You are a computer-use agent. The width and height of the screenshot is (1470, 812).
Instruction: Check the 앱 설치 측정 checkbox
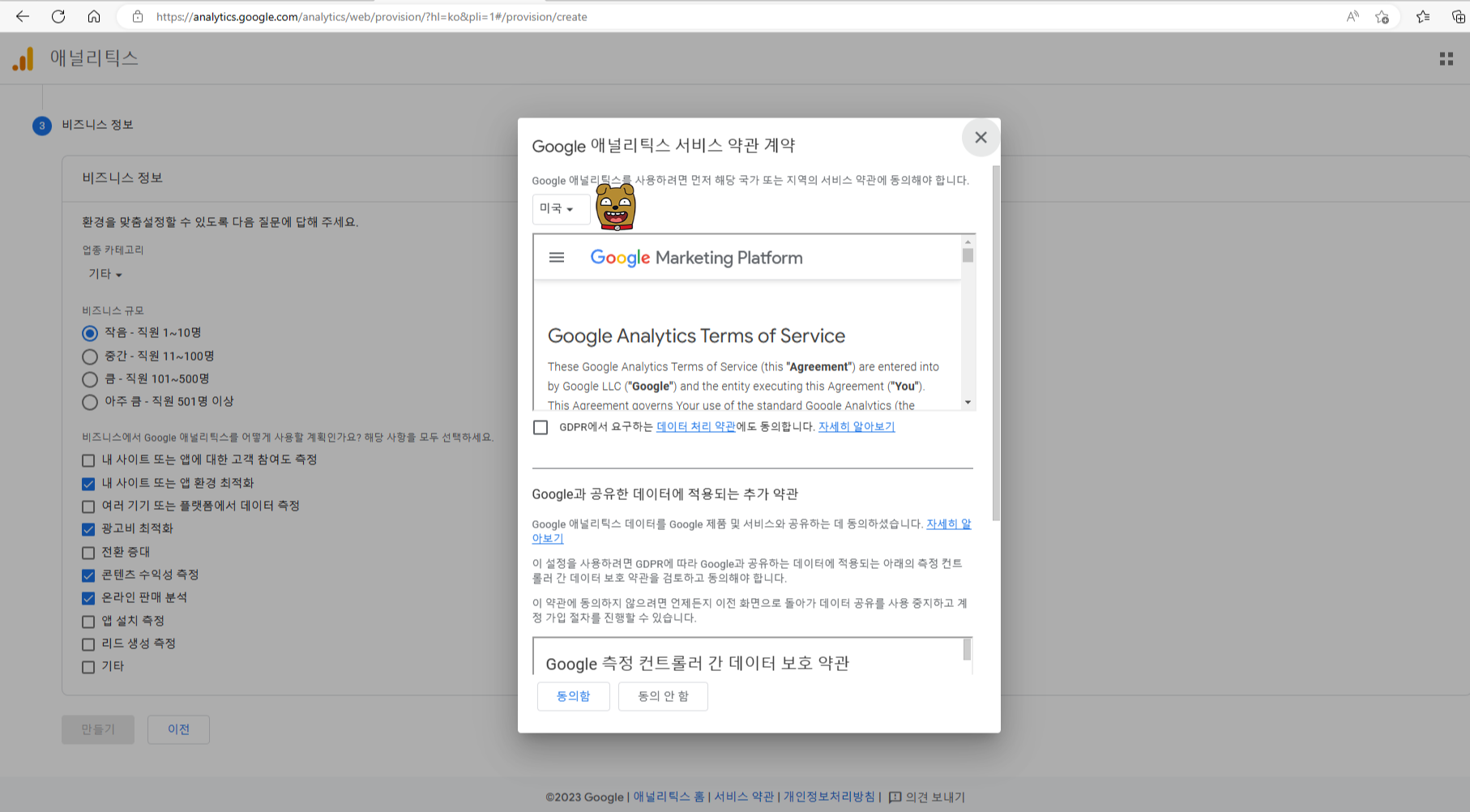88,622
